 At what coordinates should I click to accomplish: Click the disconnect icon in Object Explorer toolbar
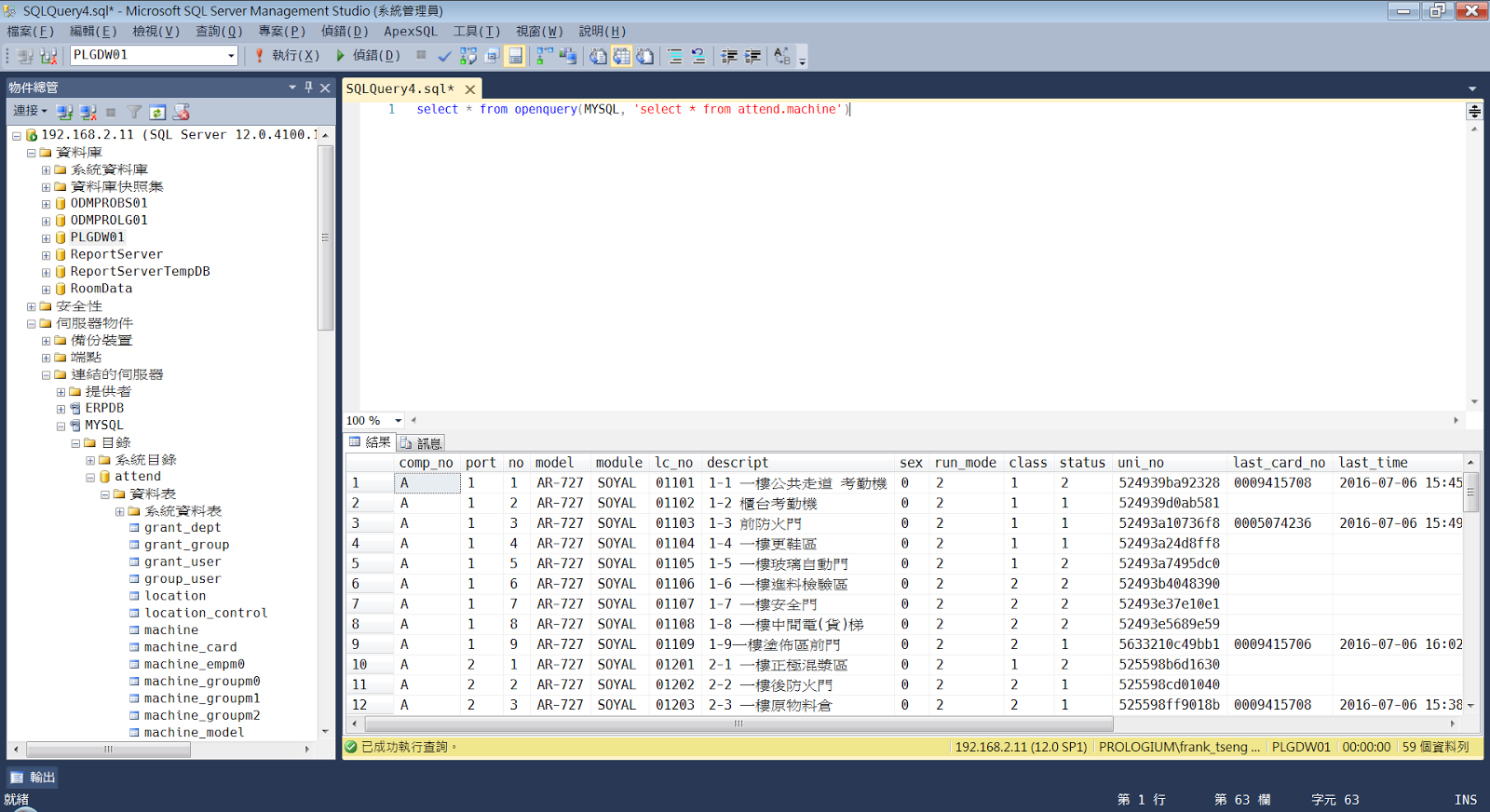tap(88, 112)
